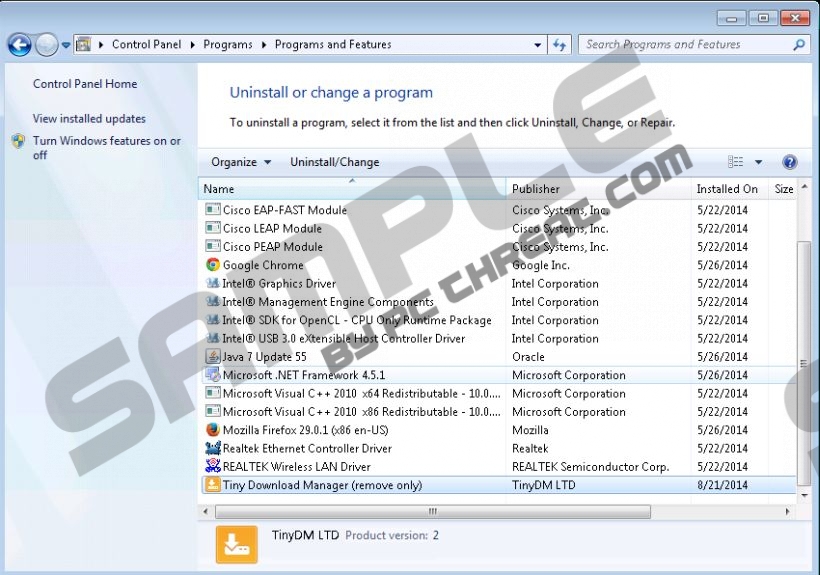Viewport: 820px width, 575px height.
Task: Click the Google Chrome program icon
Action: coord(212,265)
